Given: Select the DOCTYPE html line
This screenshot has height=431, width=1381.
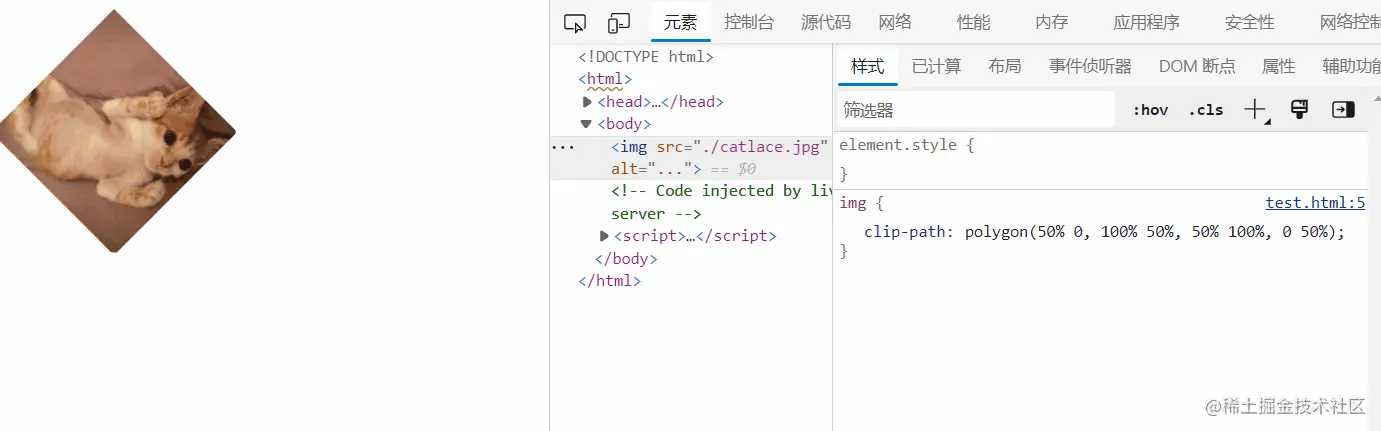Looking at the screenshot, I should (x=646, y=57).
